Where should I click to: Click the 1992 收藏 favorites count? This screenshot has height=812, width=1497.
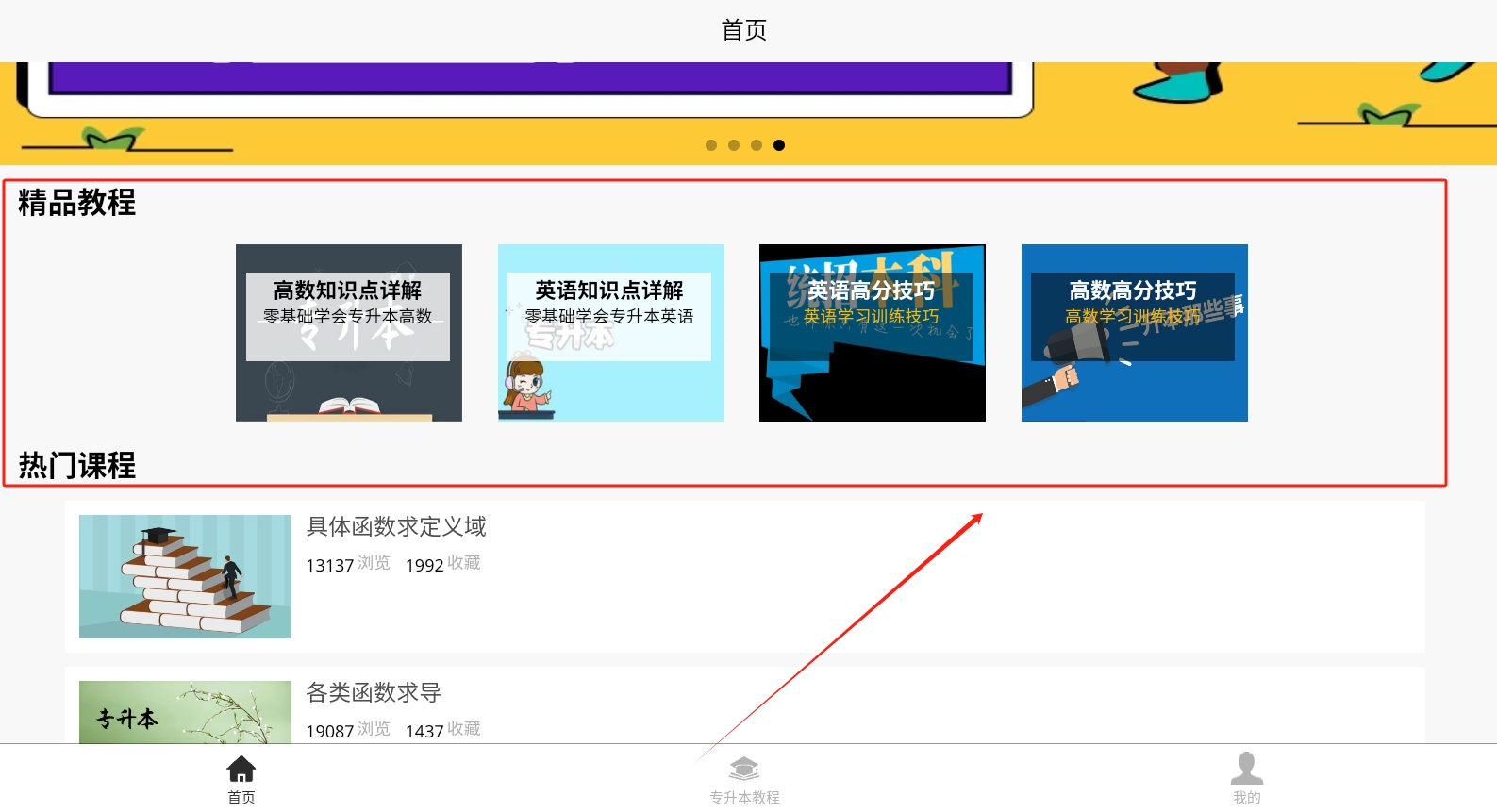coord(443,564)
